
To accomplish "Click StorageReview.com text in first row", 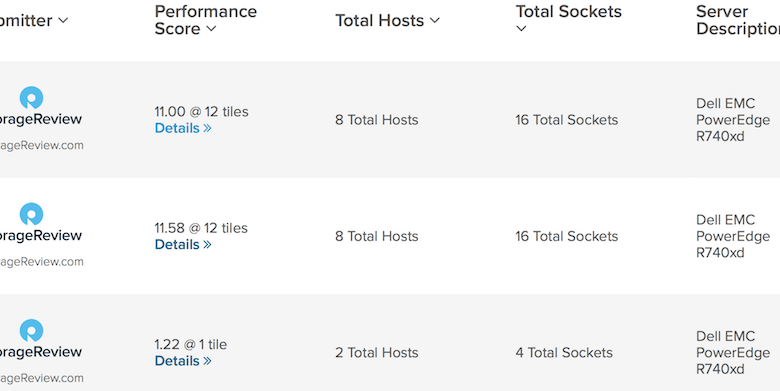I will 42,146.
